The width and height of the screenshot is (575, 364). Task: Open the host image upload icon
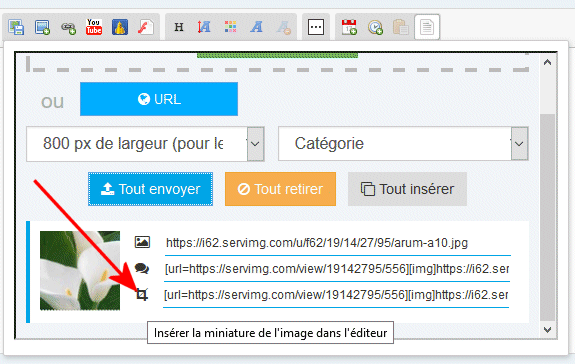pos(17,27)
